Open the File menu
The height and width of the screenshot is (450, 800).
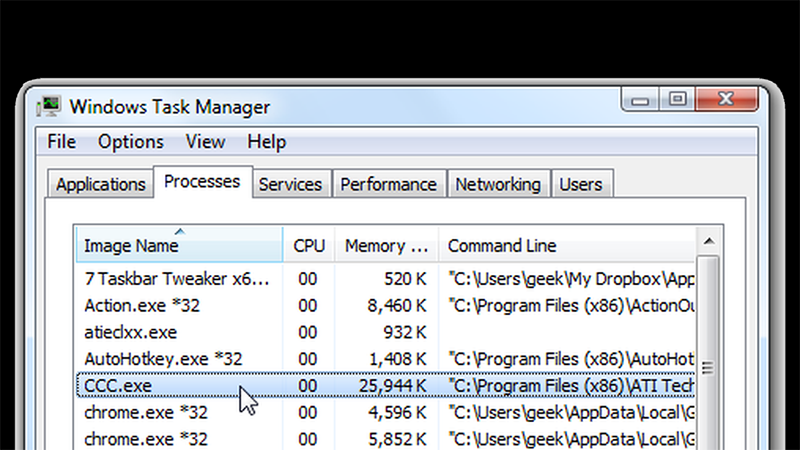(x=61, y=142)
